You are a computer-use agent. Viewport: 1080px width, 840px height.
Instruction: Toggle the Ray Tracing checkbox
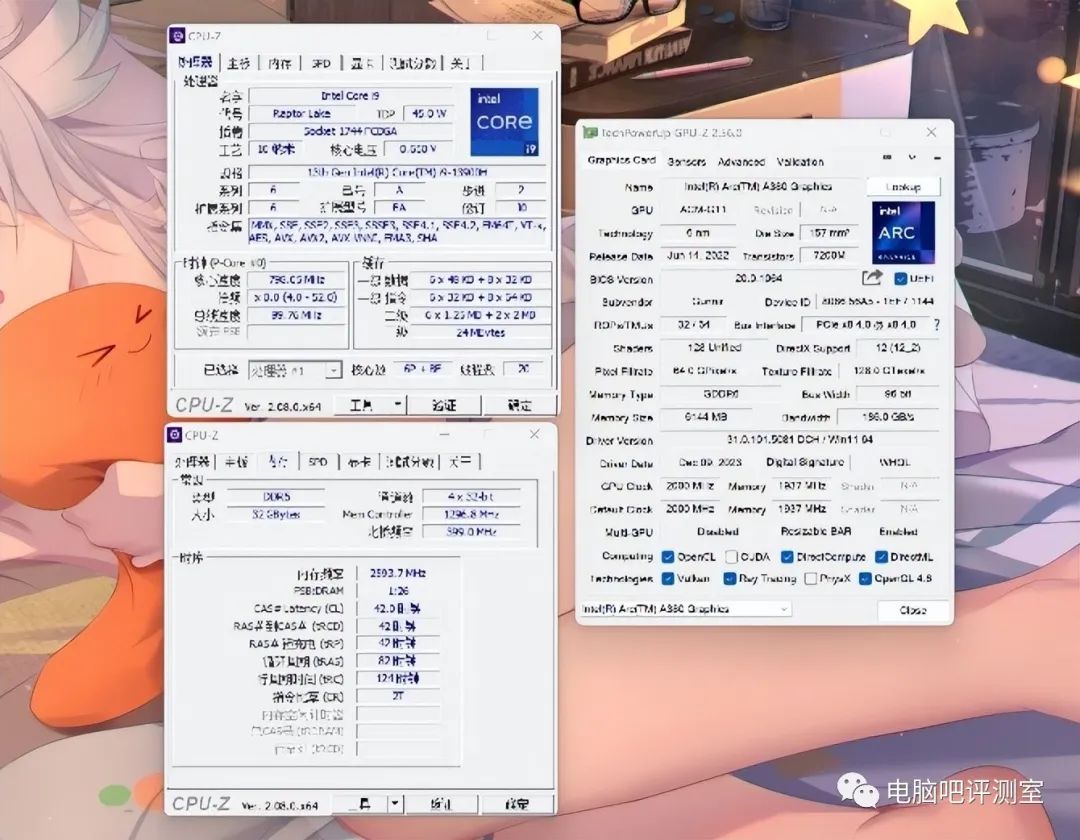[x=729, y=578]
